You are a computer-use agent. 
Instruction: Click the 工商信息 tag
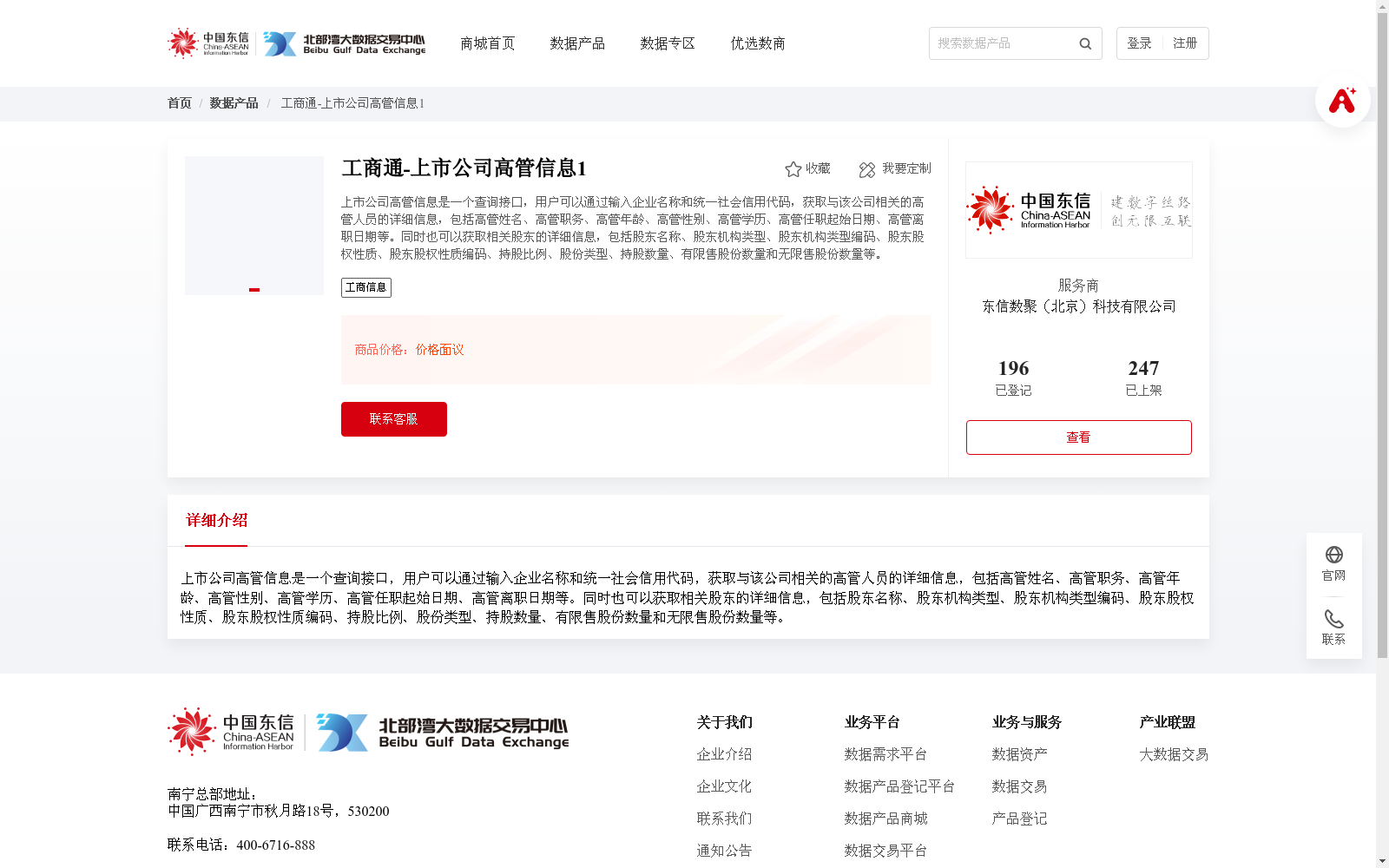pyautogui.click(x=366, y=286)
